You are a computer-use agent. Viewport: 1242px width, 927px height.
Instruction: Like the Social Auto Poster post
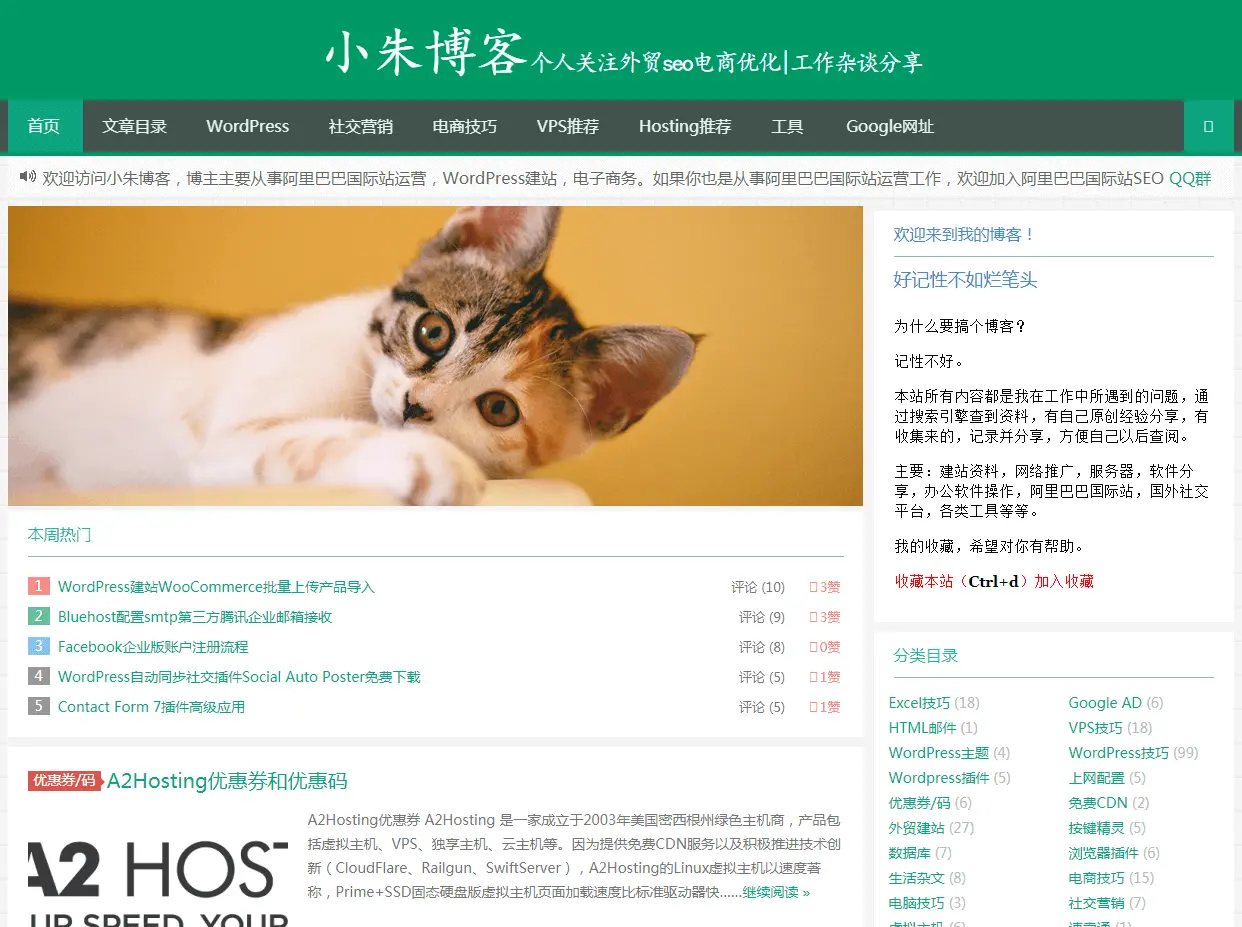point(825,677)
